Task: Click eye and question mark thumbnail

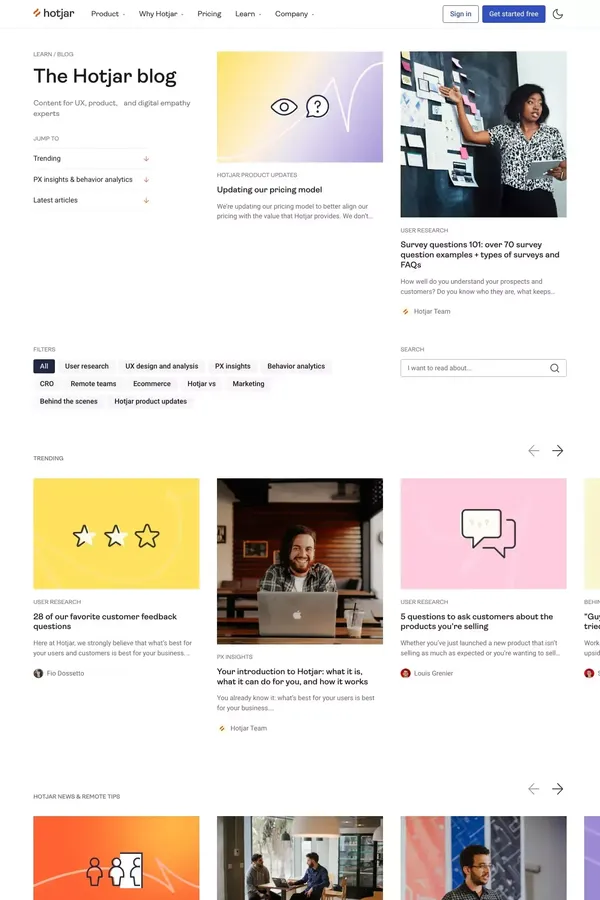Action: [x=300, y=107]
